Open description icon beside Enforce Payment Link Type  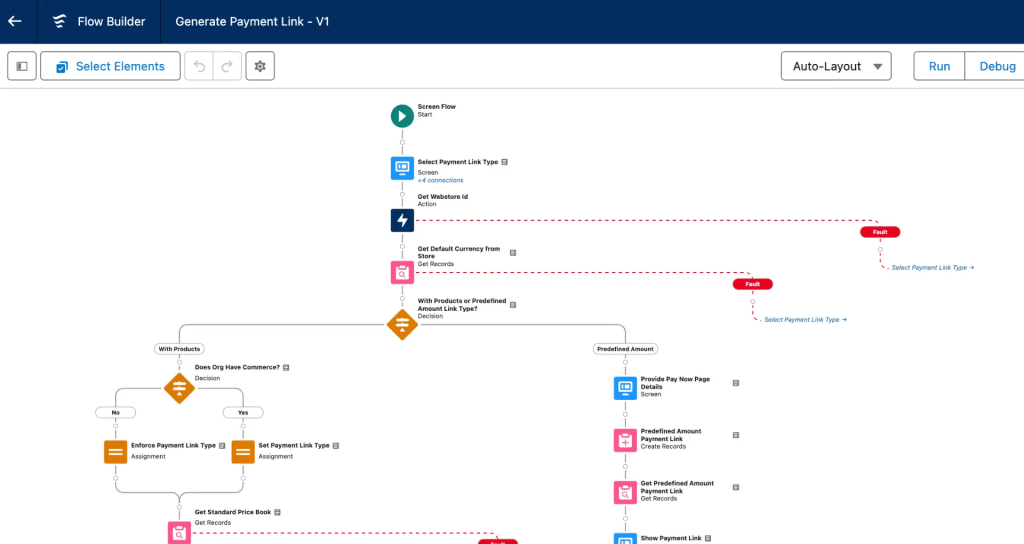pos(222,446)
